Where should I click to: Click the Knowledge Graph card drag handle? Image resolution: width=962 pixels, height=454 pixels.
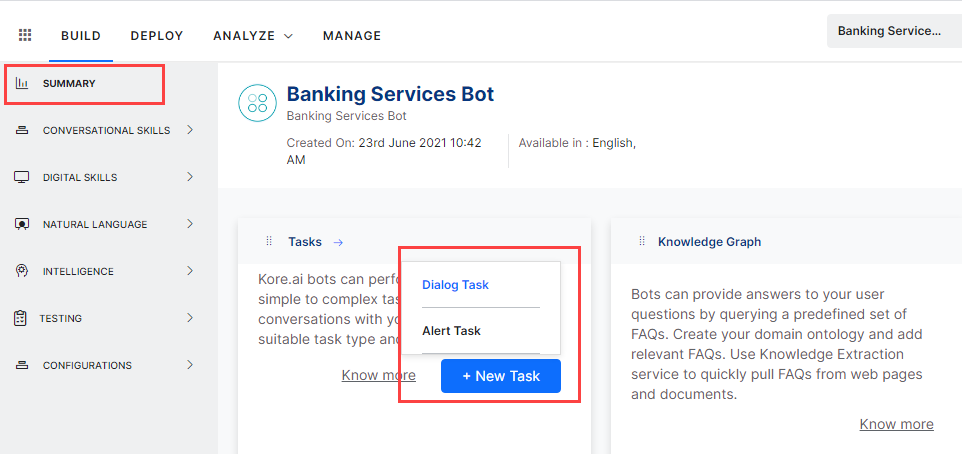642,241
